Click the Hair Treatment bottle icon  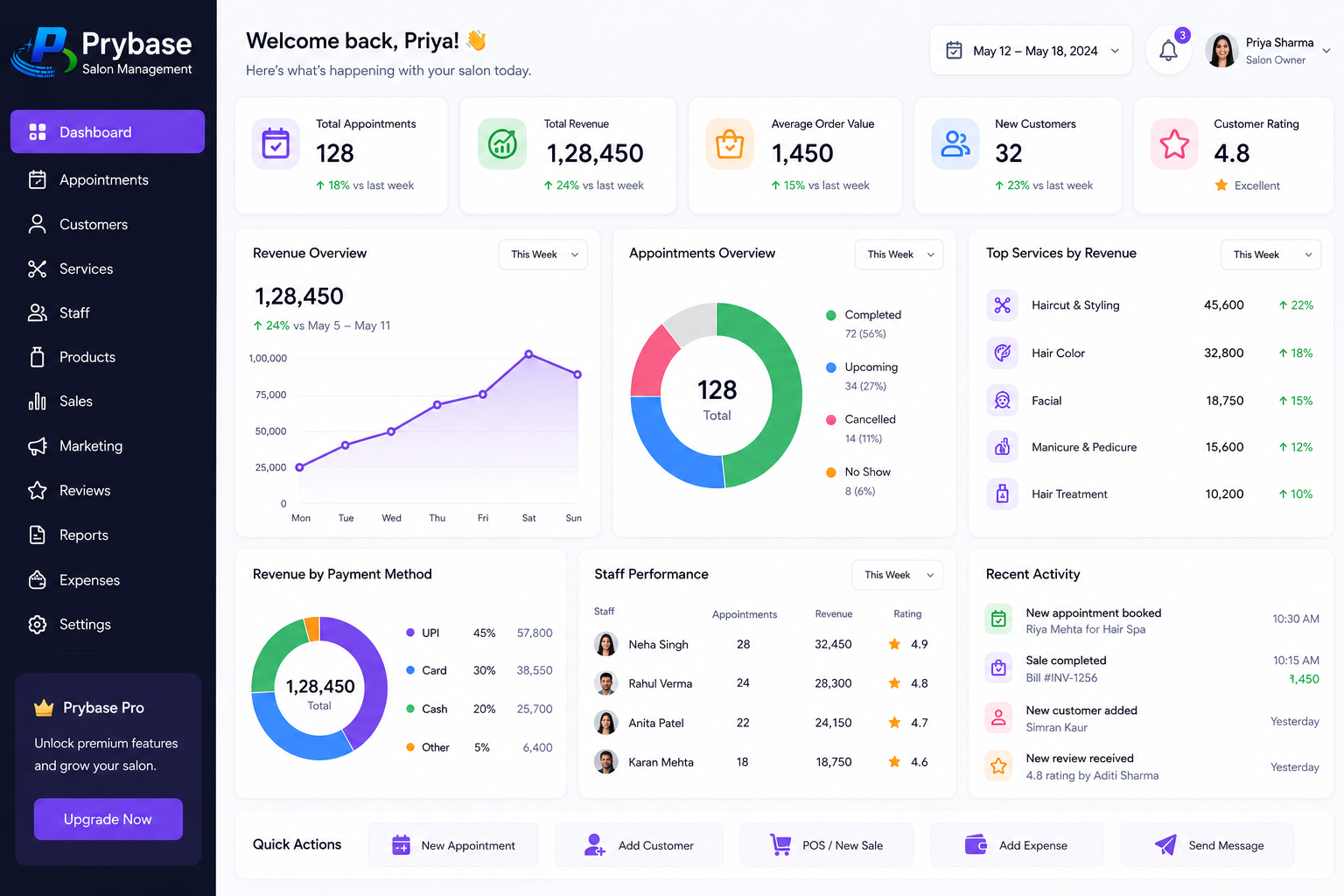point(1003,494)
